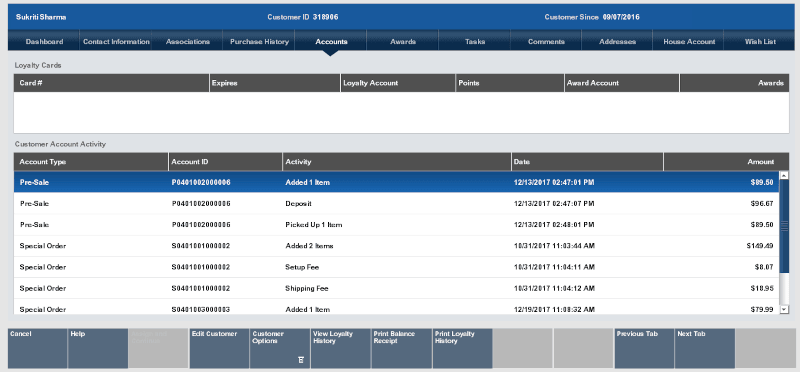The height and width of the screenshot is (372, 800).
Task: Go to the Previous Tab button
Action: (644, 349)
